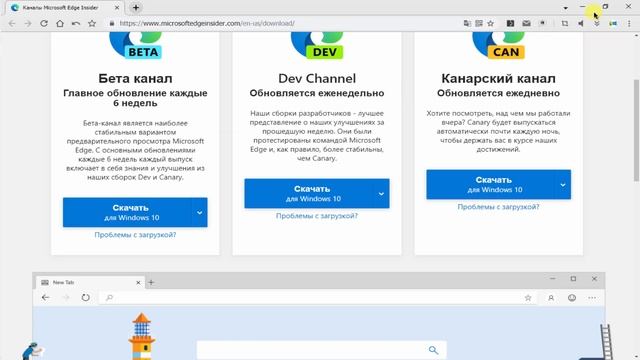Bookmark page with star icon in address bar
Image resolution: width=640 pixels, height=360 pixels.
click(x=491, y=24)
